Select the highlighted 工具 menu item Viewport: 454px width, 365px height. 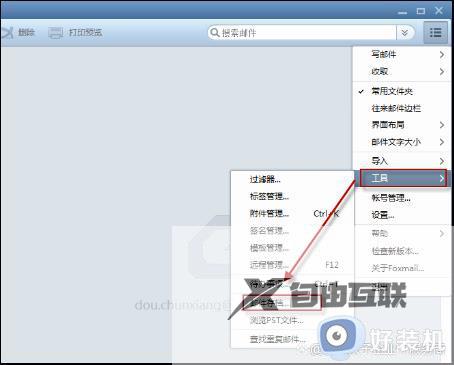[403, 178]
